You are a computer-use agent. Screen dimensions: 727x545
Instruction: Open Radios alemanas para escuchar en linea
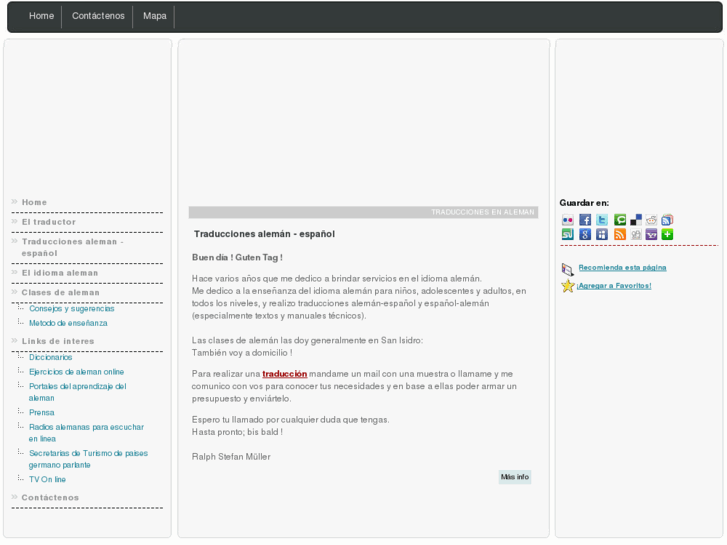(x=86, y=433)
